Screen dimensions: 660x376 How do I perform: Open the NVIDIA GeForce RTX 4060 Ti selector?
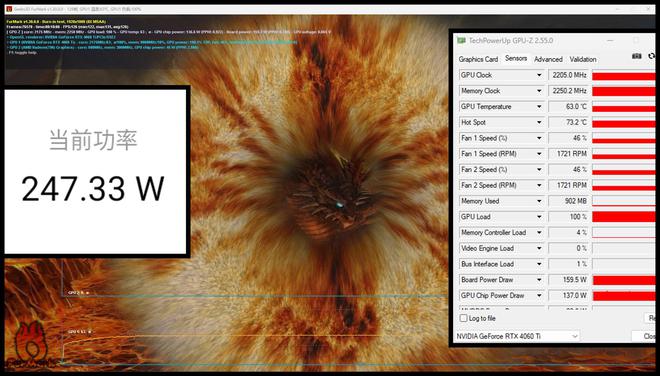[517, 336]
